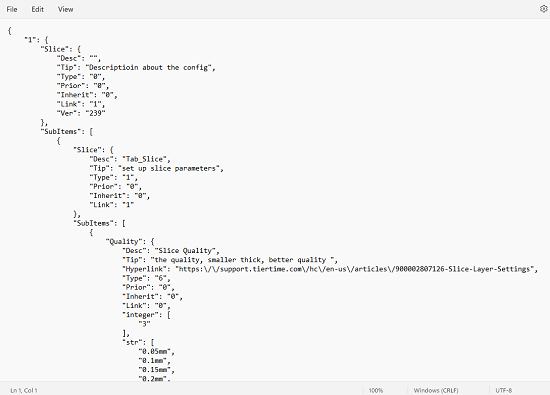Screen dimensions: 550x395
Task: Click the "Slice Quality" description value
Action: click(x=187, y=251)
